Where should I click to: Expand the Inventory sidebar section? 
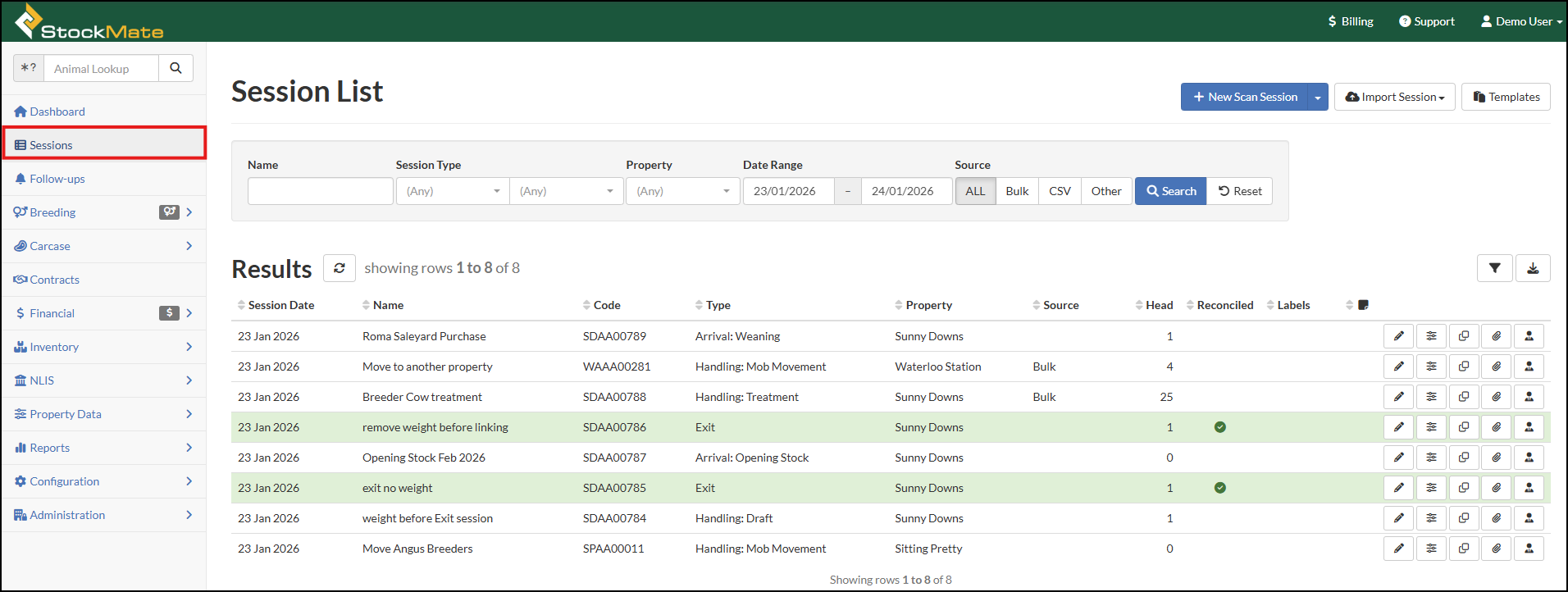click(x=103, y=347)
